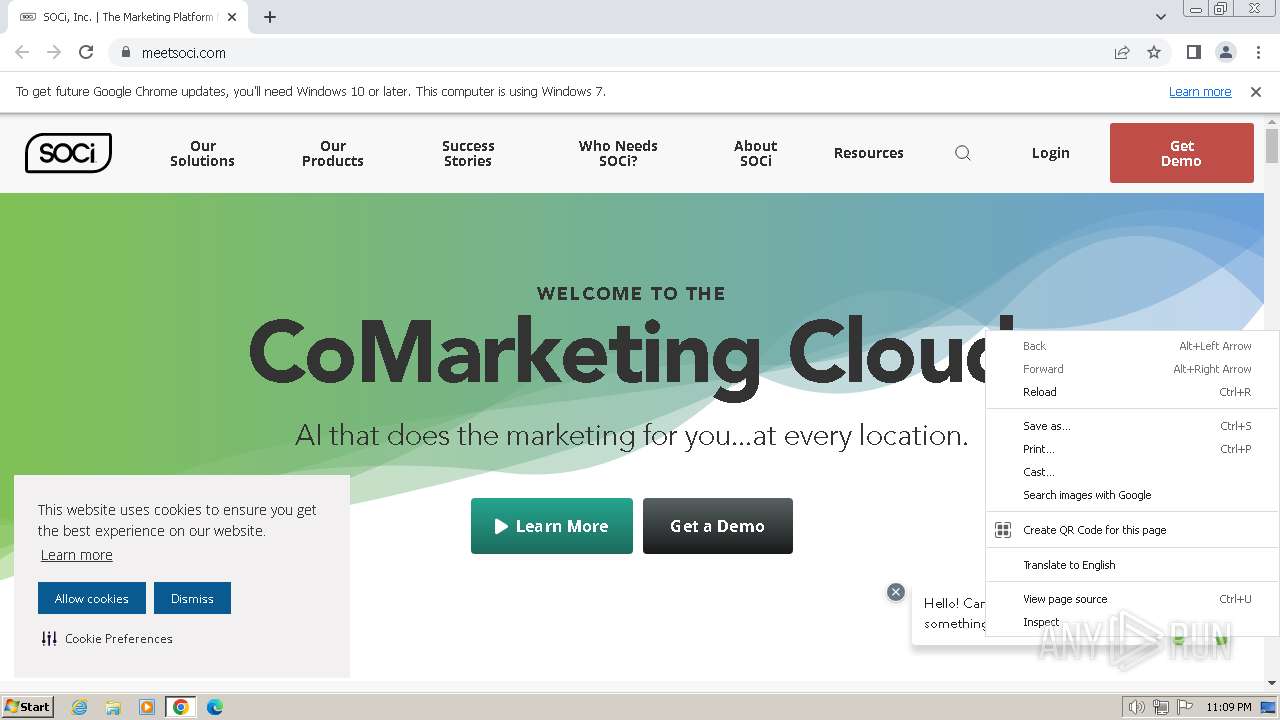Open the side panel icon in toolbar
Viewport: 1280px width, 720px height.
point(1193,52)
